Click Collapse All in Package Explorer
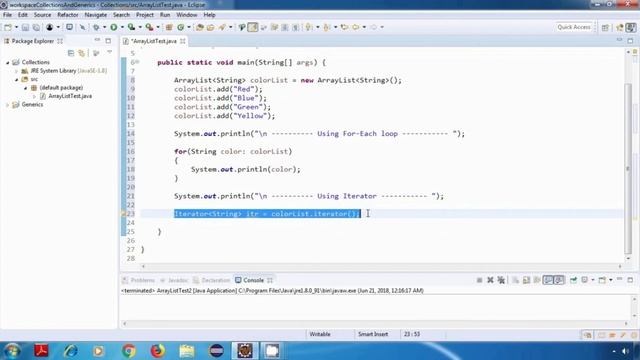The height and width of the screenshot is (360, 640). point(71,53)
